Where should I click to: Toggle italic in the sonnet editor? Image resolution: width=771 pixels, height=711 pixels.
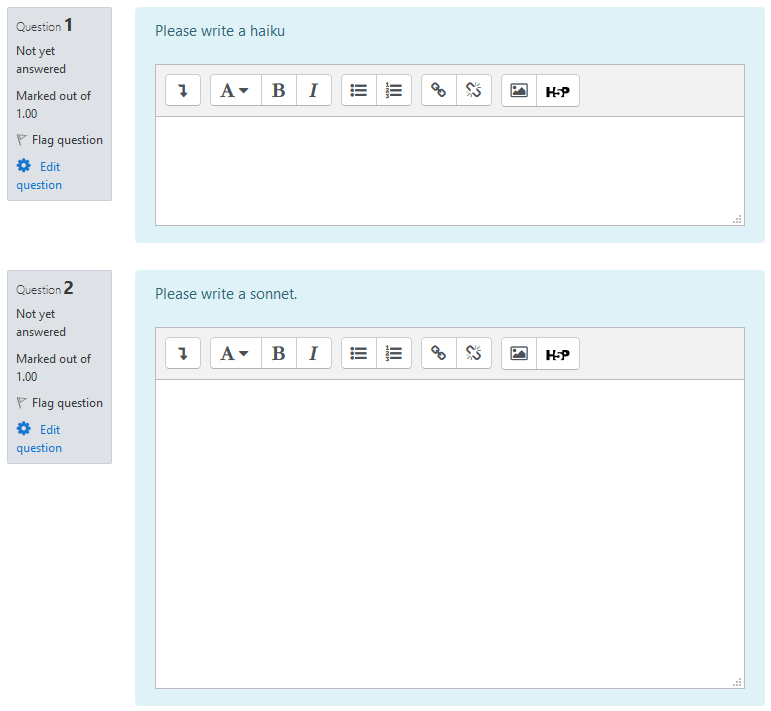pyautogui.click(x=314, y=354)
